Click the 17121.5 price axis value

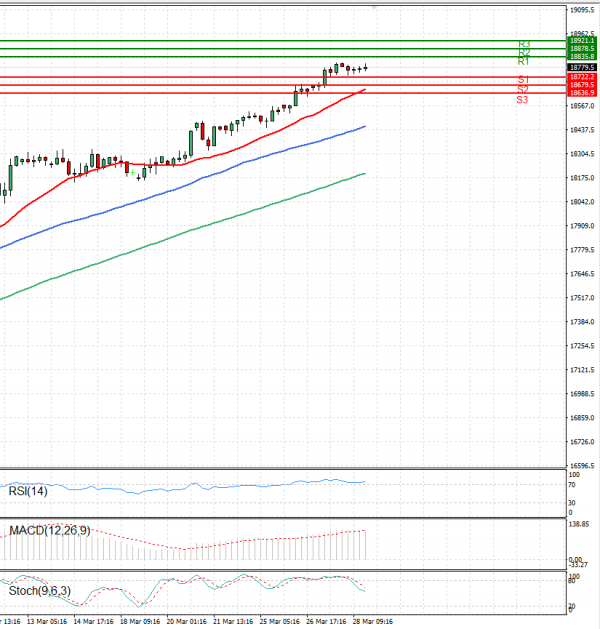tap(582, 370)
